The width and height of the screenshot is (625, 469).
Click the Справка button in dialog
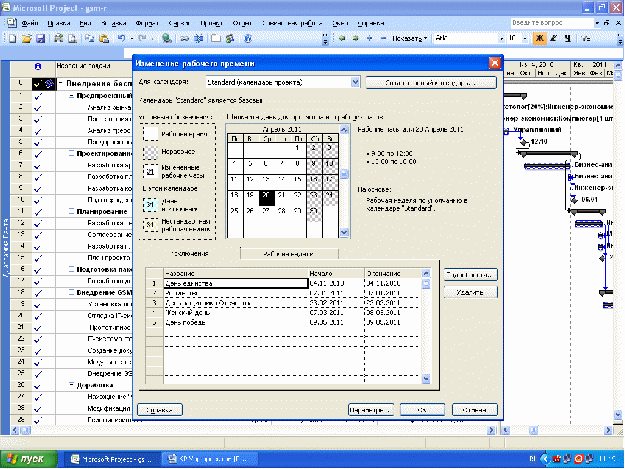click(x=160, y=410)
